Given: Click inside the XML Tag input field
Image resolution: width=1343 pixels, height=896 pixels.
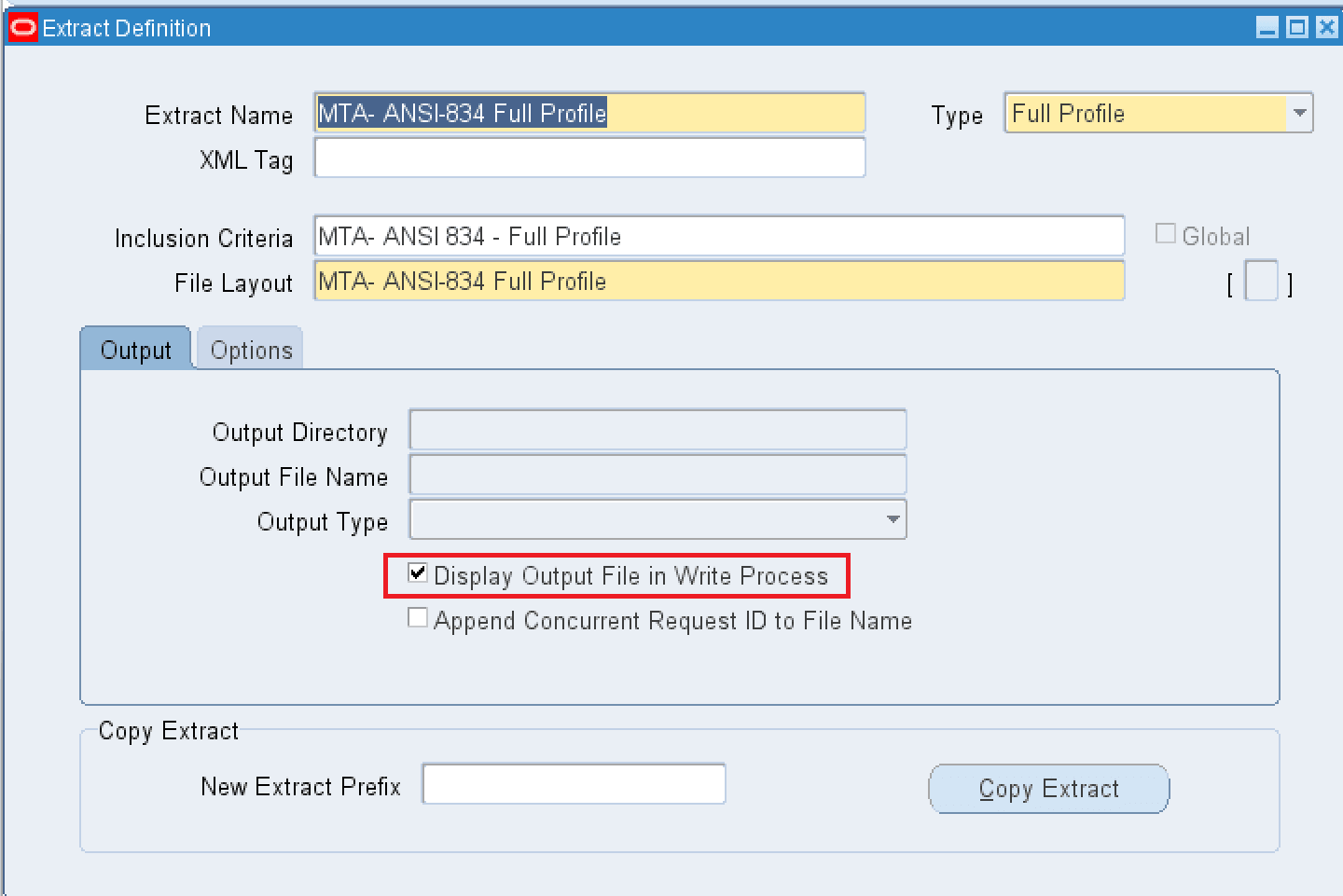Looking at the screenshot, I should [588, 158].
